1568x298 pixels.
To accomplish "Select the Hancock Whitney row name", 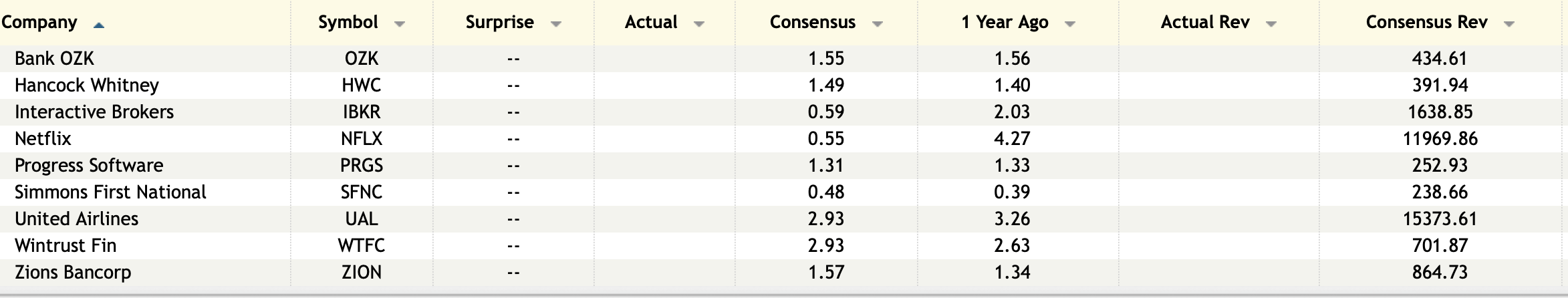I will [87, 86].
